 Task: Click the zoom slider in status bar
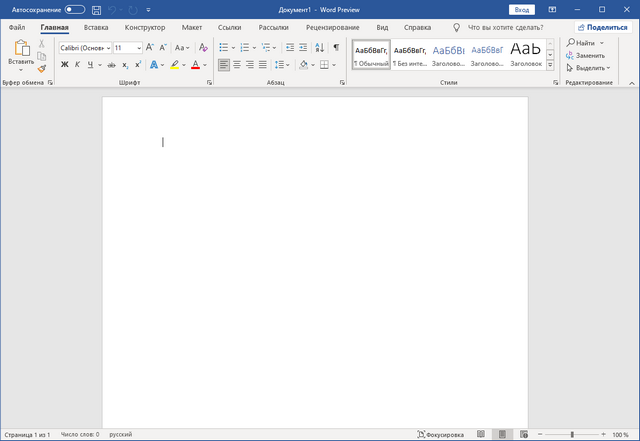572,435
